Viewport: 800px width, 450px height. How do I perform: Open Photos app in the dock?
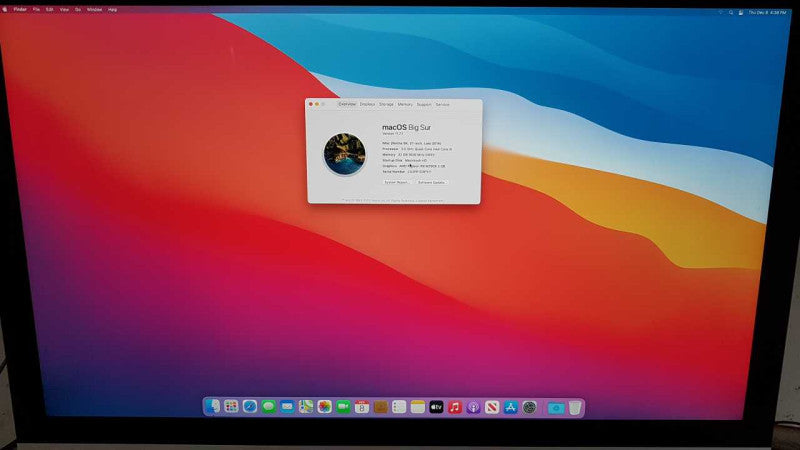(x=324, y=407)
